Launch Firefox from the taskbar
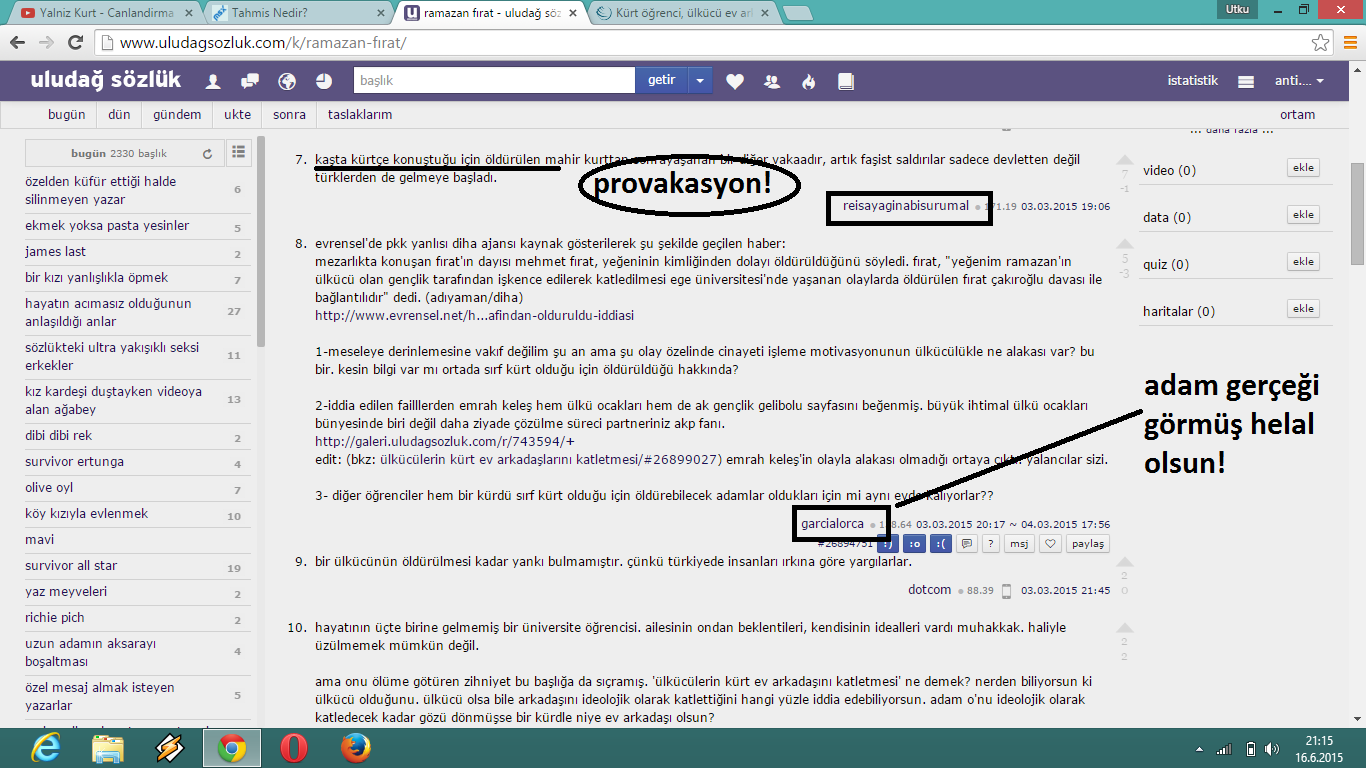1366x768 pixels. point(355,747)
